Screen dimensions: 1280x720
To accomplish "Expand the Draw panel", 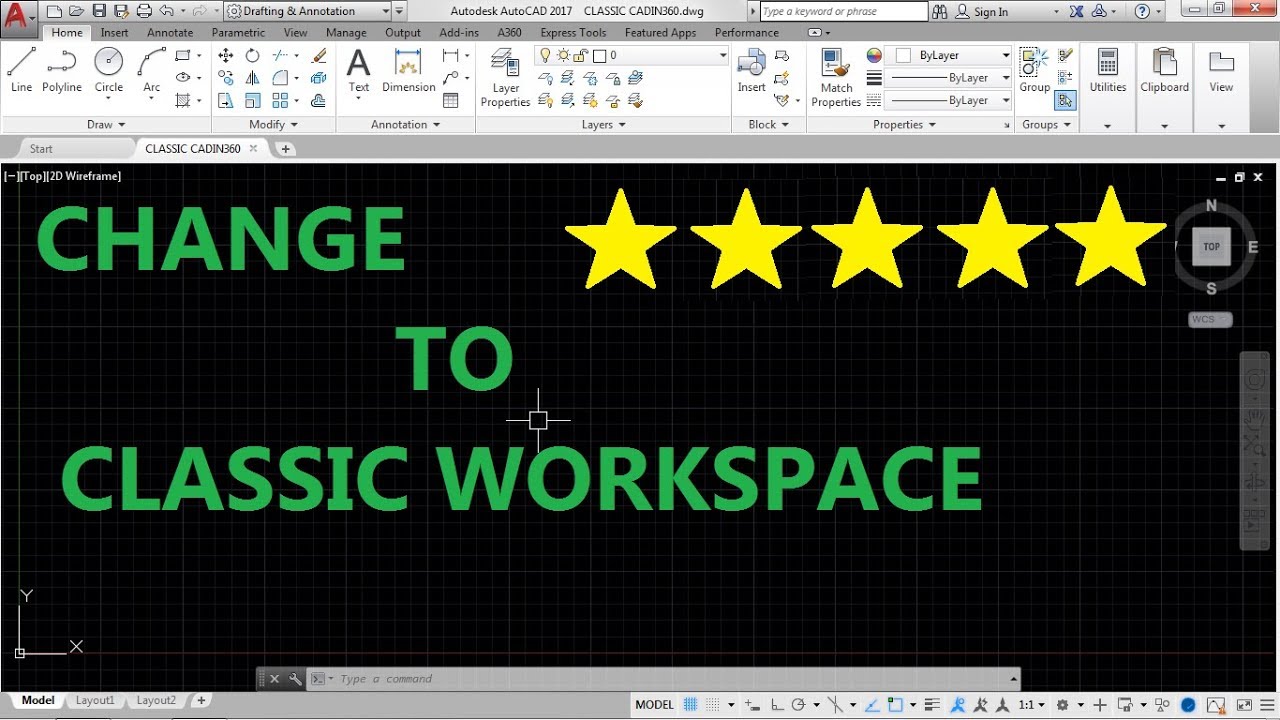I will tap(106, 125).
